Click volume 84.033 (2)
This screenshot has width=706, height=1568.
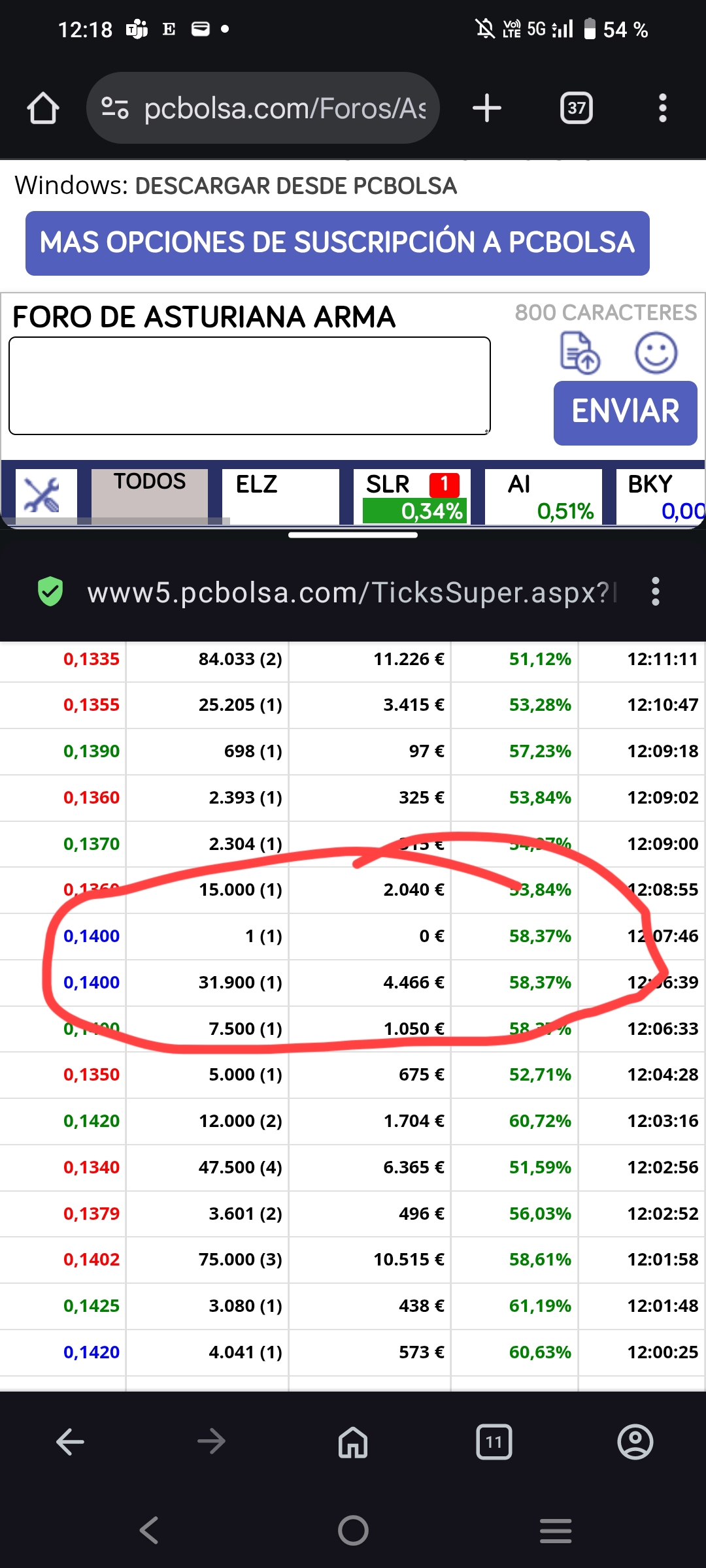(x=241, y=659)
